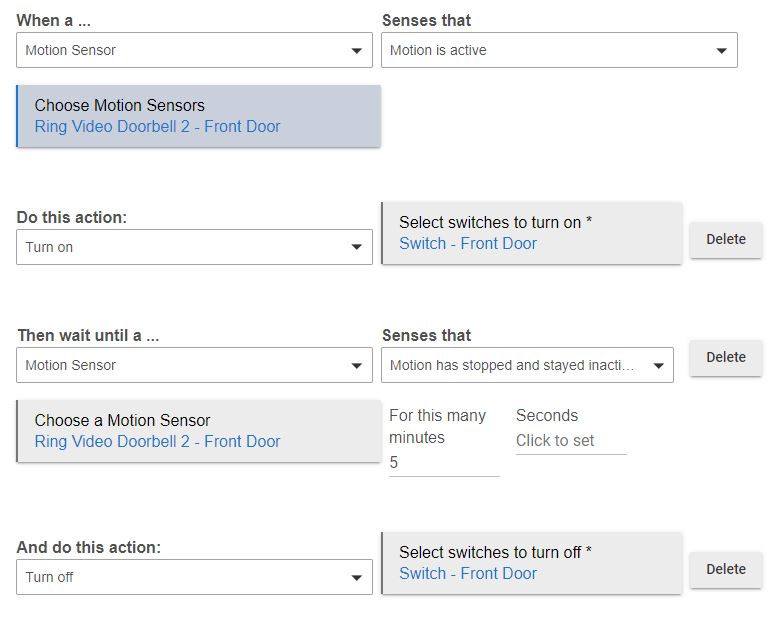784x640 pixels.
Task: Expand the 'Motion is active' dropdown
Action: click(558, 50)
